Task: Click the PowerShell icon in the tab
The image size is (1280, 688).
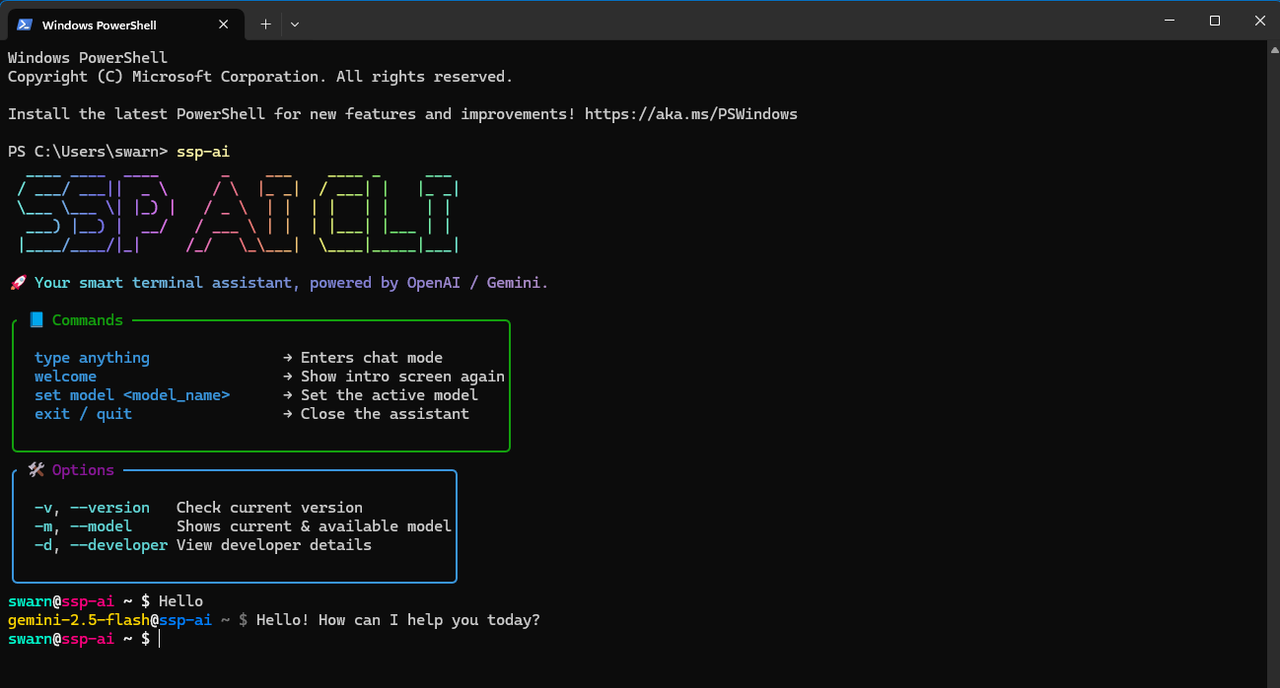Action: (x=25, y=24)
